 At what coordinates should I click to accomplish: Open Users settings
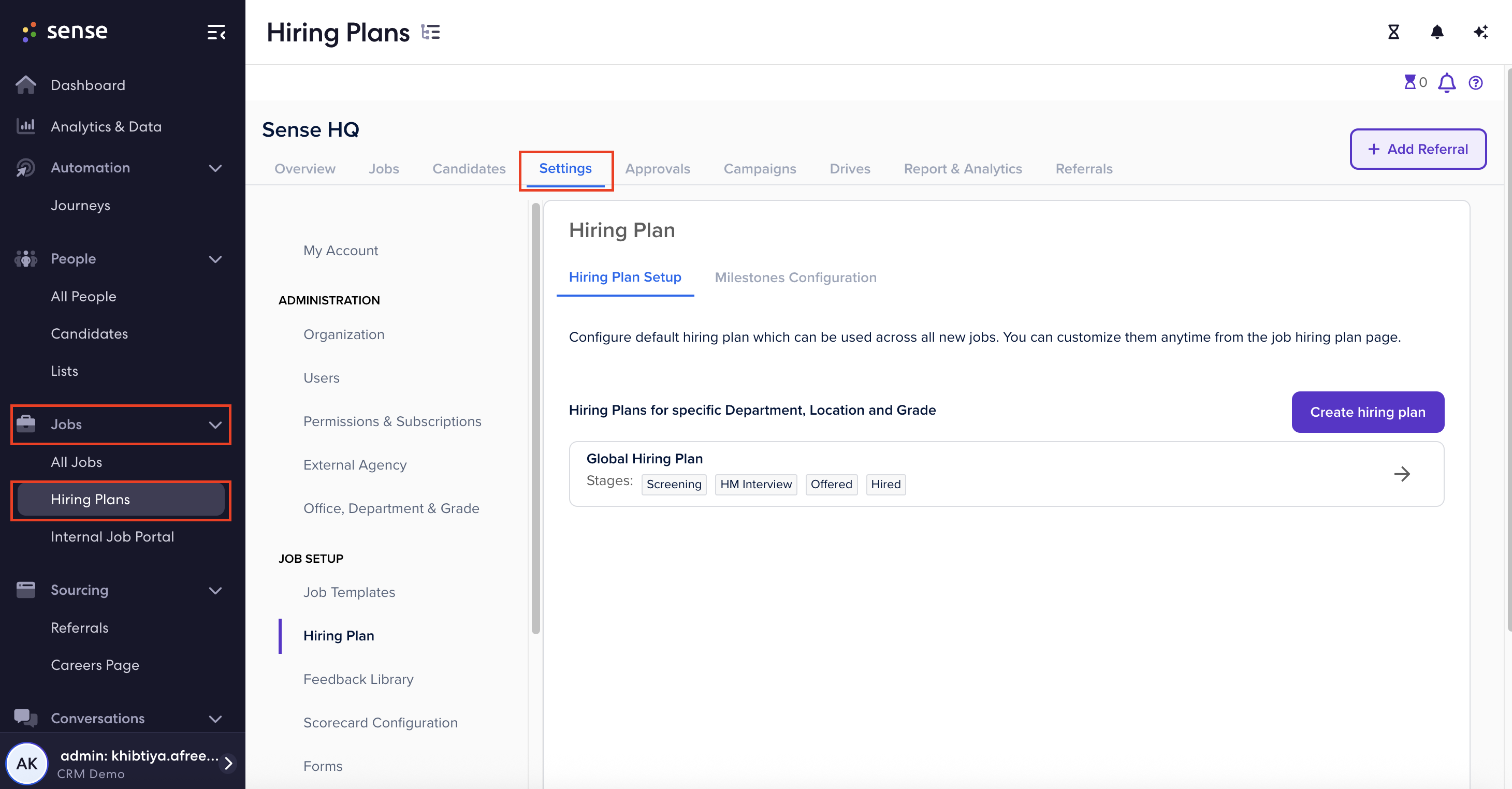point(321,378)
